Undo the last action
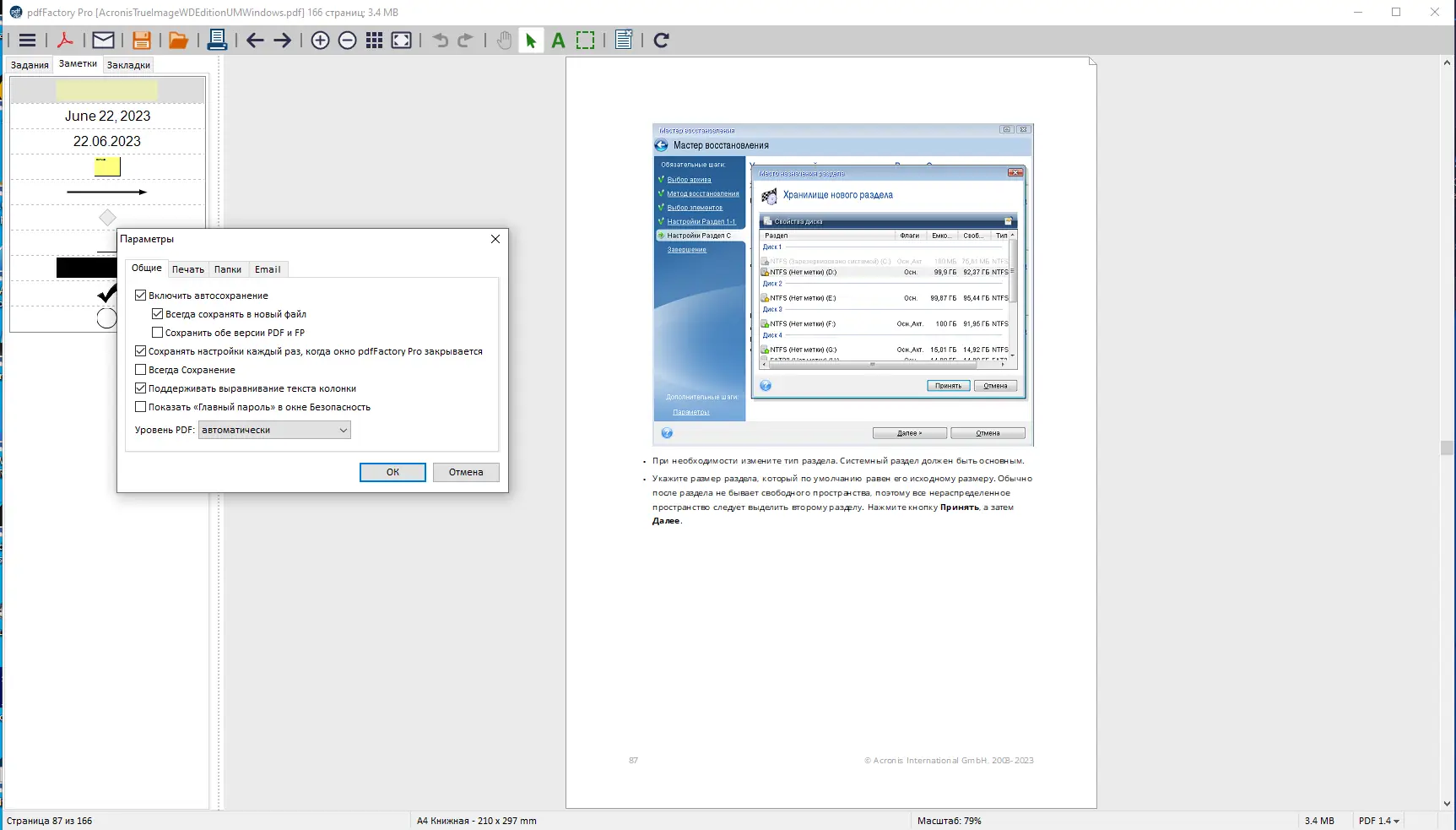Screen dimensions: 1456x830 440,41
